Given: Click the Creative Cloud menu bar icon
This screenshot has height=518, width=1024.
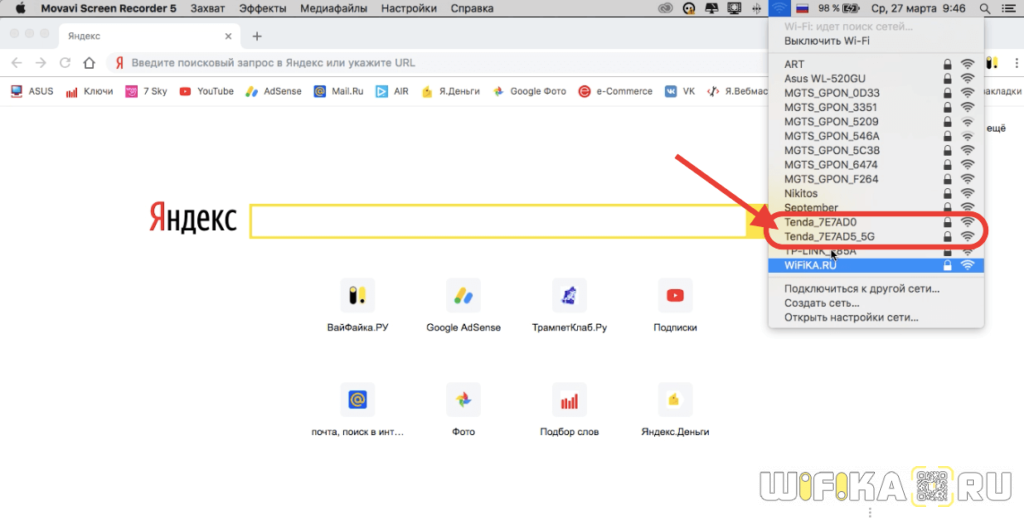Looking at the screenshot, I should pos(665,8).
